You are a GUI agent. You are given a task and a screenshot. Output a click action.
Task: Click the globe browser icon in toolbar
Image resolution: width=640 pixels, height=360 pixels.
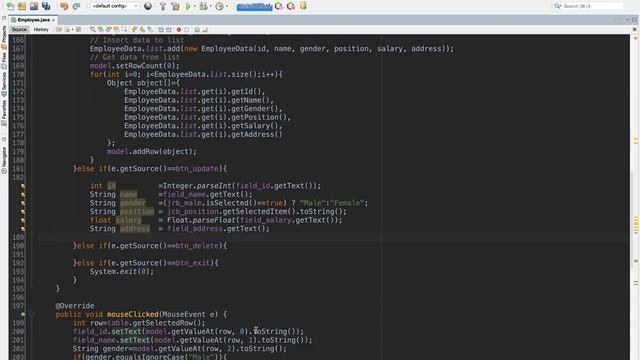click(148, 6)
